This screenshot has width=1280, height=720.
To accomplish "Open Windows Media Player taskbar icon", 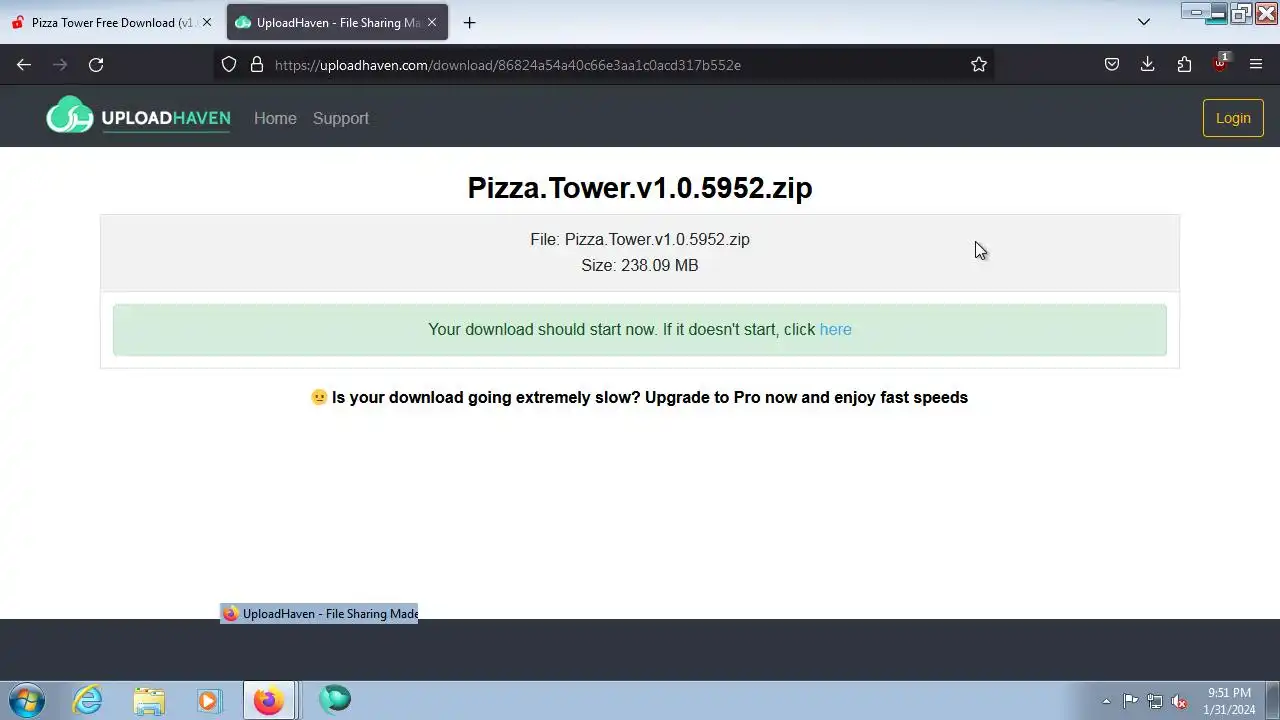I will (209, 700).
